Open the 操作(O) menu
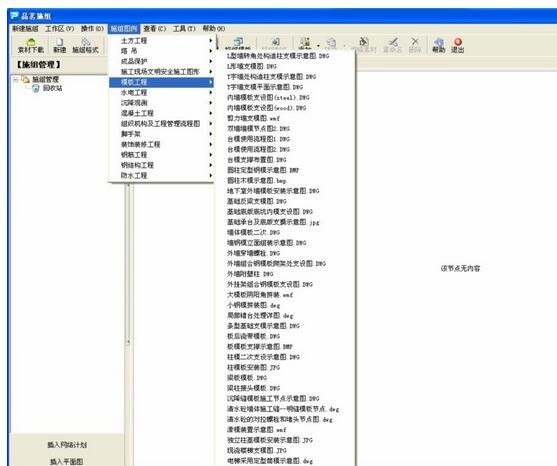This screenshot has width=557, height=466. 92,28
